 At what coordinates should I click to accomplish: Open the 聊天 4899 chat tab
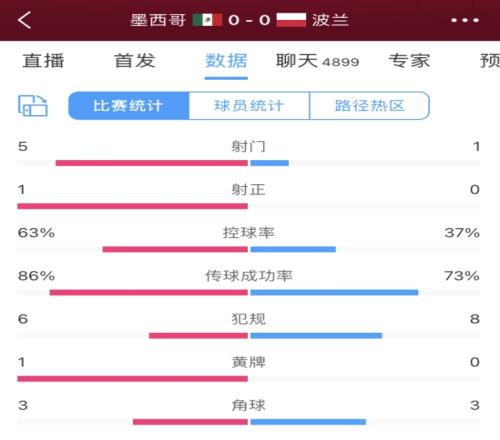pyautogui.click(x=318, y=61)
